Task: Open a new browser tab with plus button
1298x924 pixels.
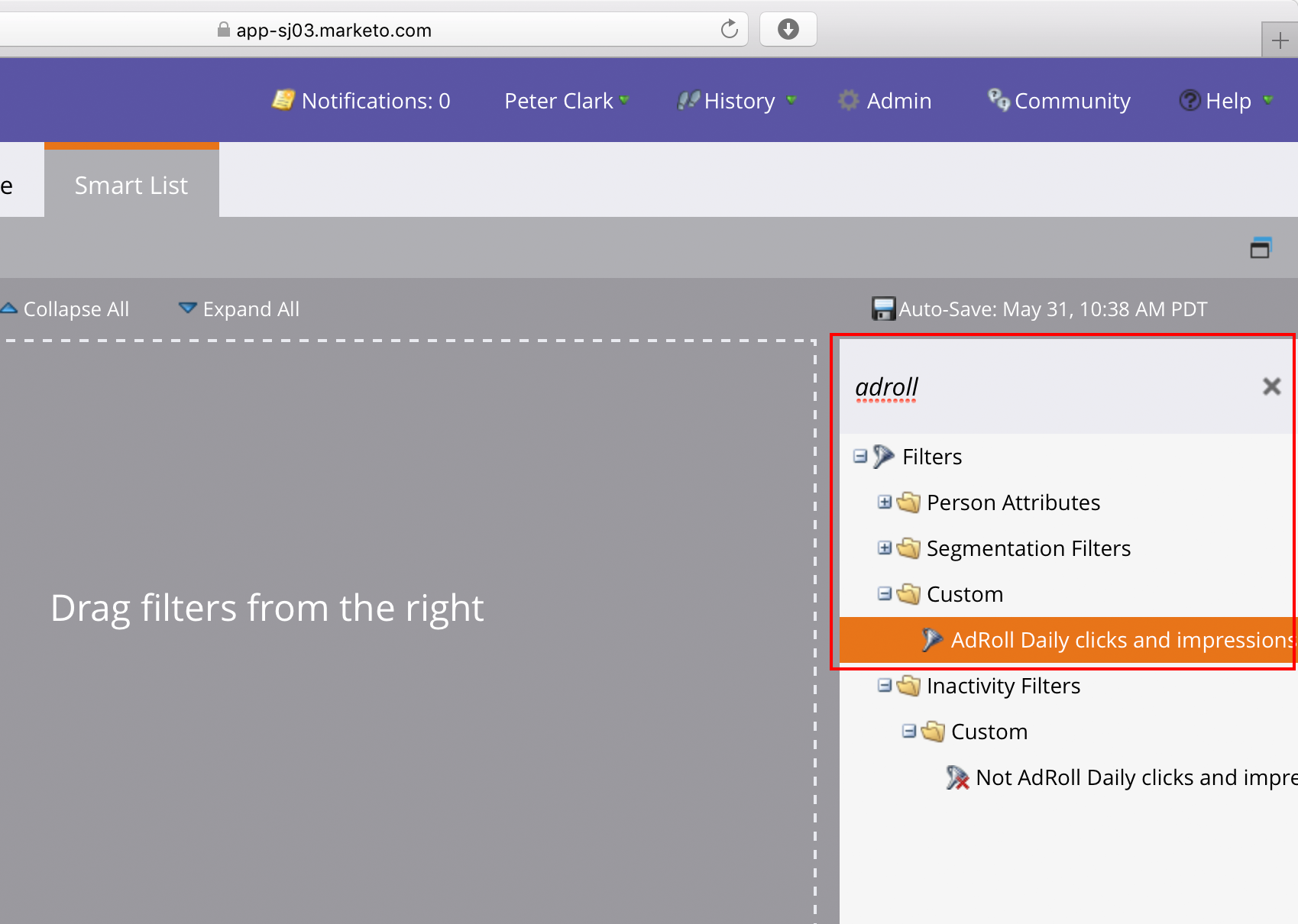Action: pyautogui.click(x=1280, y=40)
